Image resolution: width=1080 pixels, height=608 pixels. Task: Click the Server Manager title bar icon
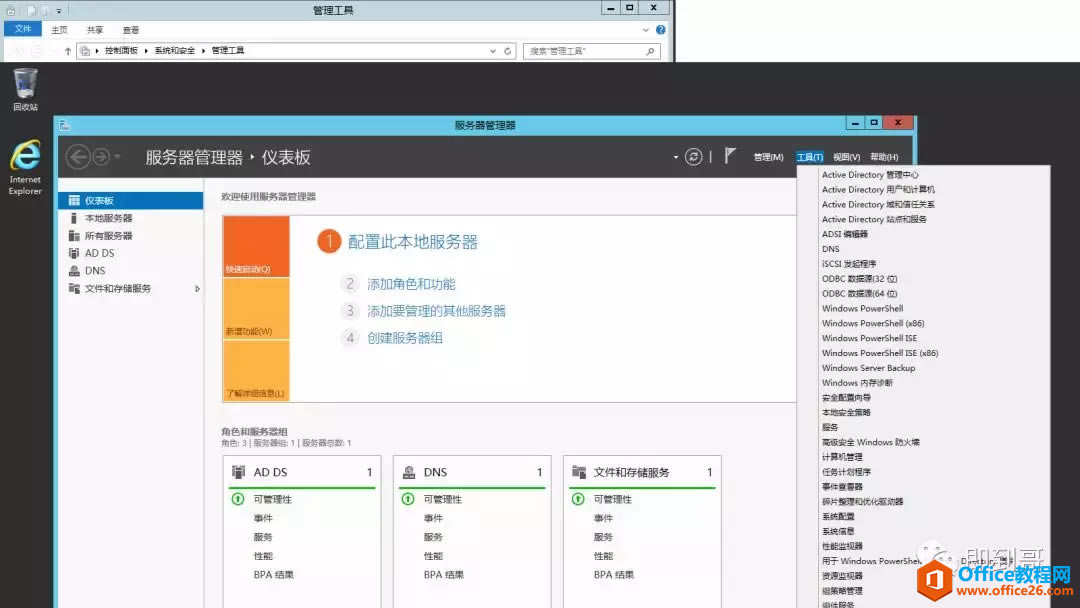point(65,125)
